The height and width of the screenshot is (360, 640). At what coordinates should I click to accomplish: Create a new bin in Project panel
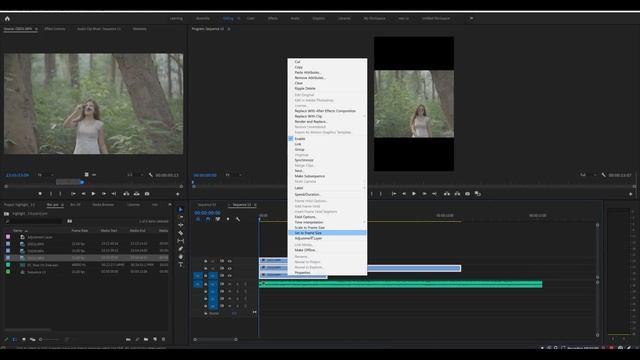[x=146, y=339]
